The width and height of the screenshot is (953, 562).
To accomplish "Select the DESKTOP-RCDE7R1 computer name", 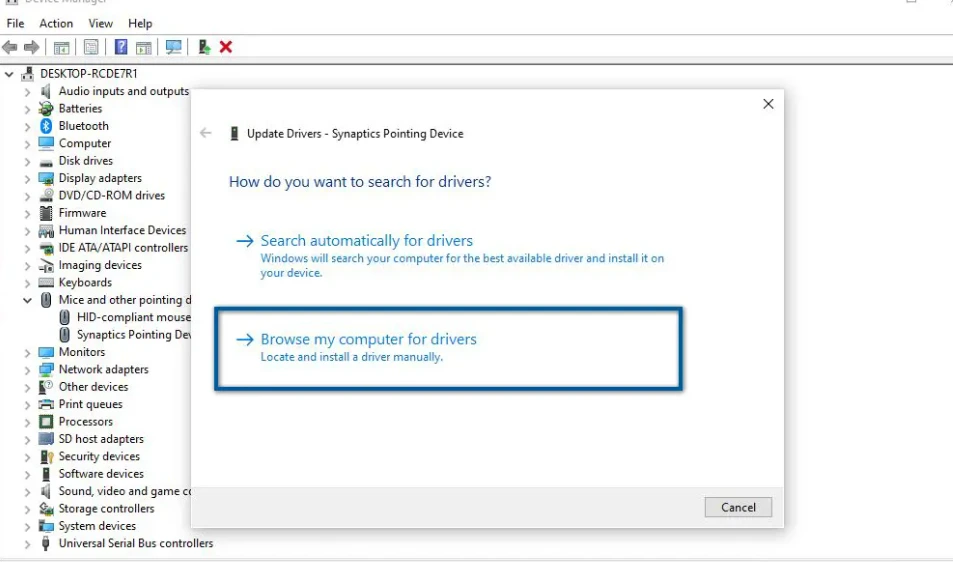I will point(89,74).
